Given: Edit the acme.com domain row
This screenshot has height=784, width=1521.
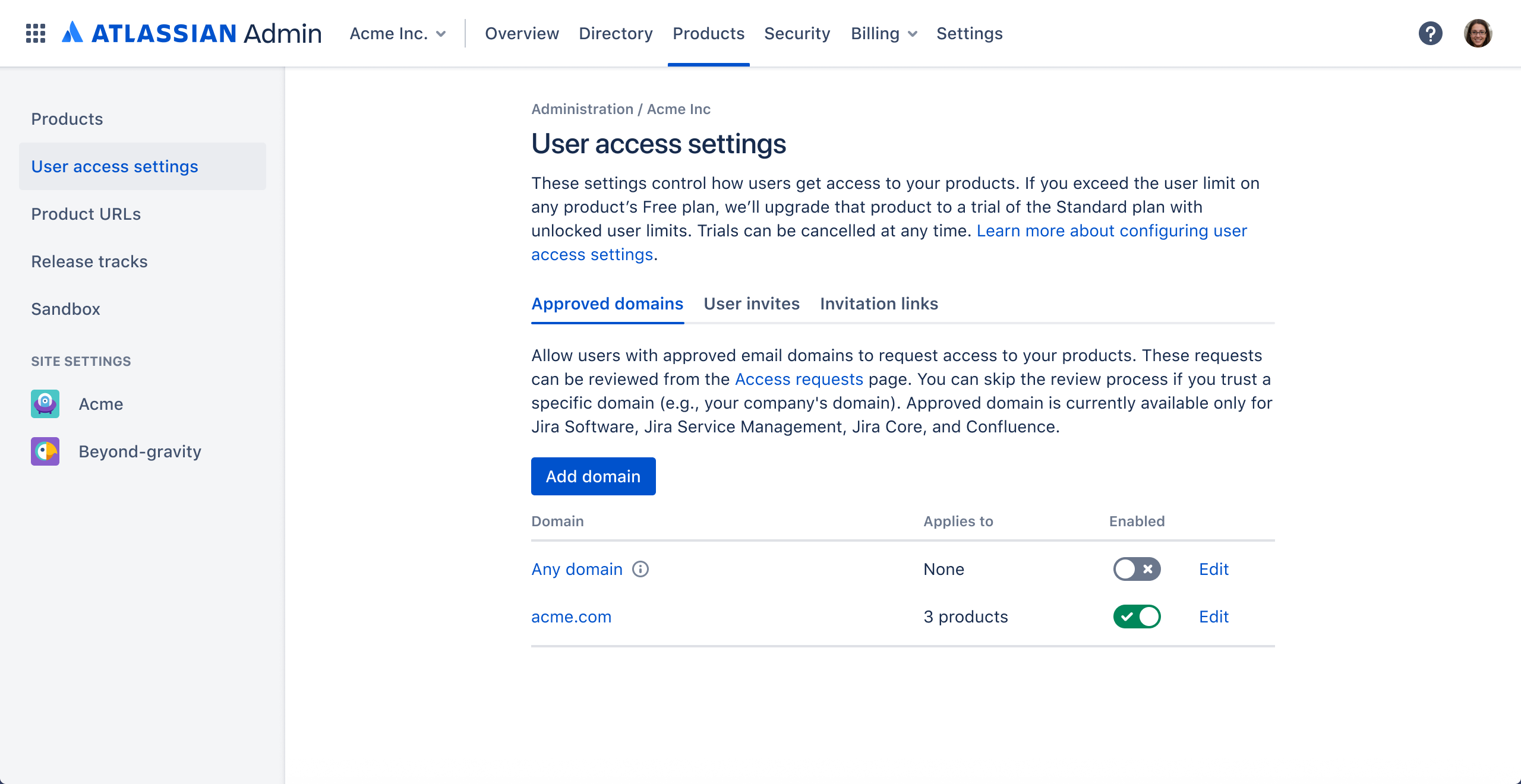Looking at the screenshot, I should [x=1213, y=617].
